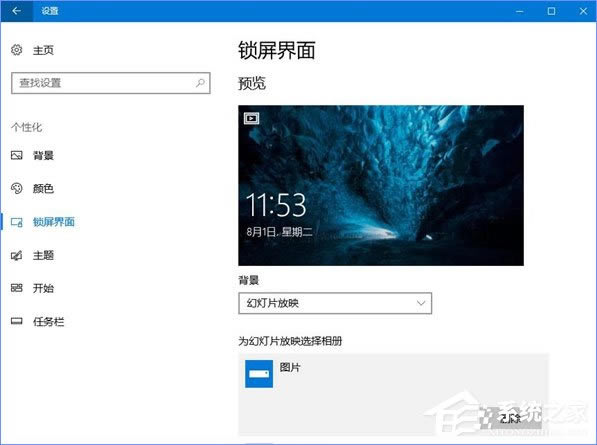Select the 锁屏界面 sidebar item
597x445 pixels.
54,222
